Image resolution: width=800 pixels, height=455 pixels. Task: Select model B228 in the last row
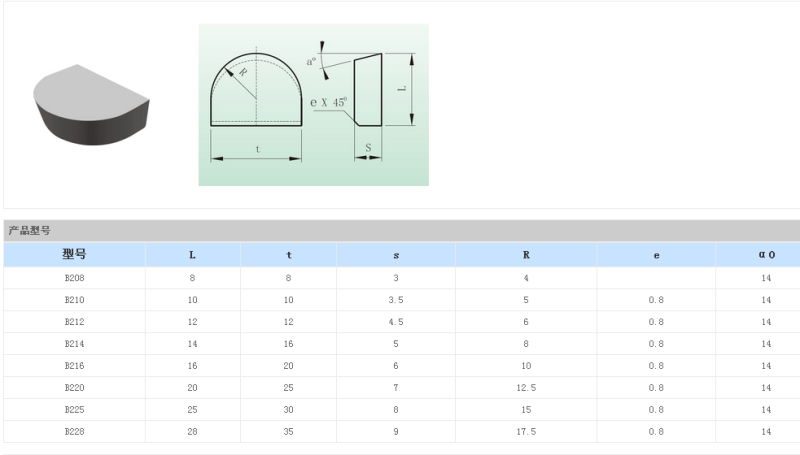[74, 432]
